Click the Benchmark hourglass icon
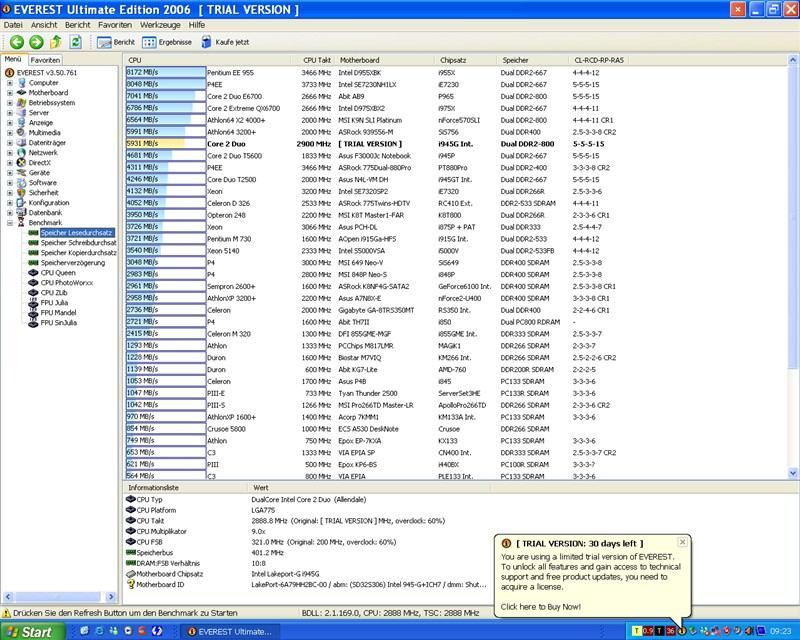Image resolution: width=800 pixels, height=640 pixels. [x=21, y=223]
